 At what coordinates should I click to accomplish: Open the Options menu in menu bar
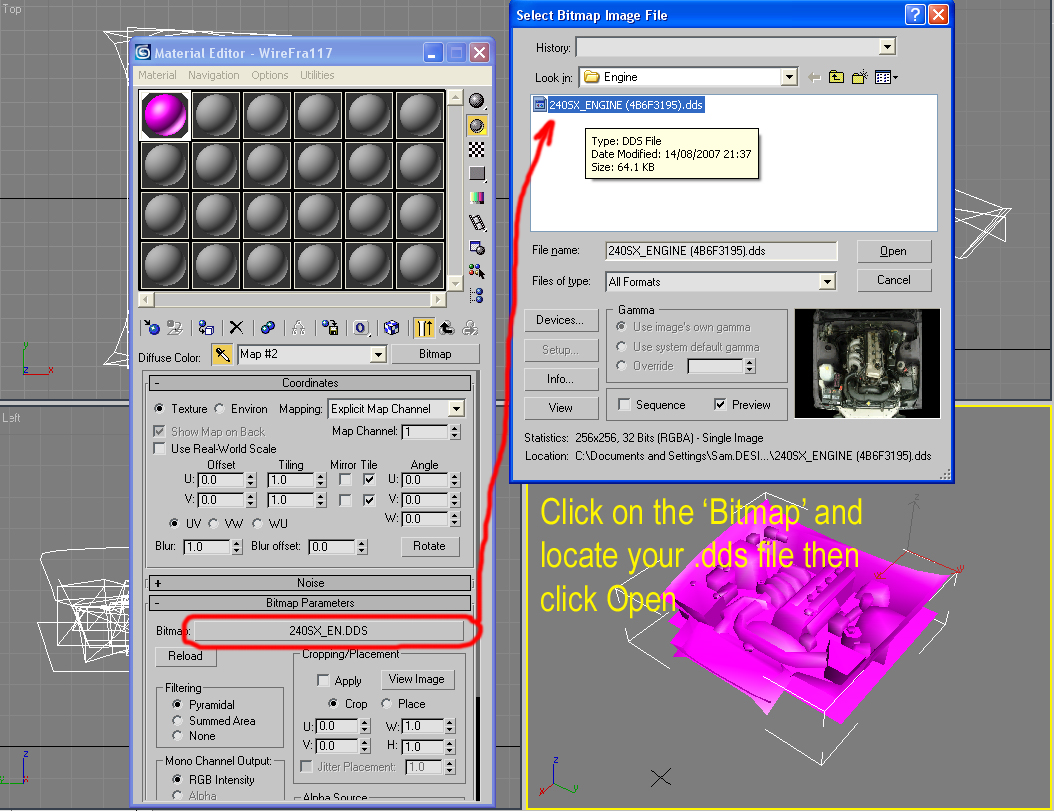270,75
